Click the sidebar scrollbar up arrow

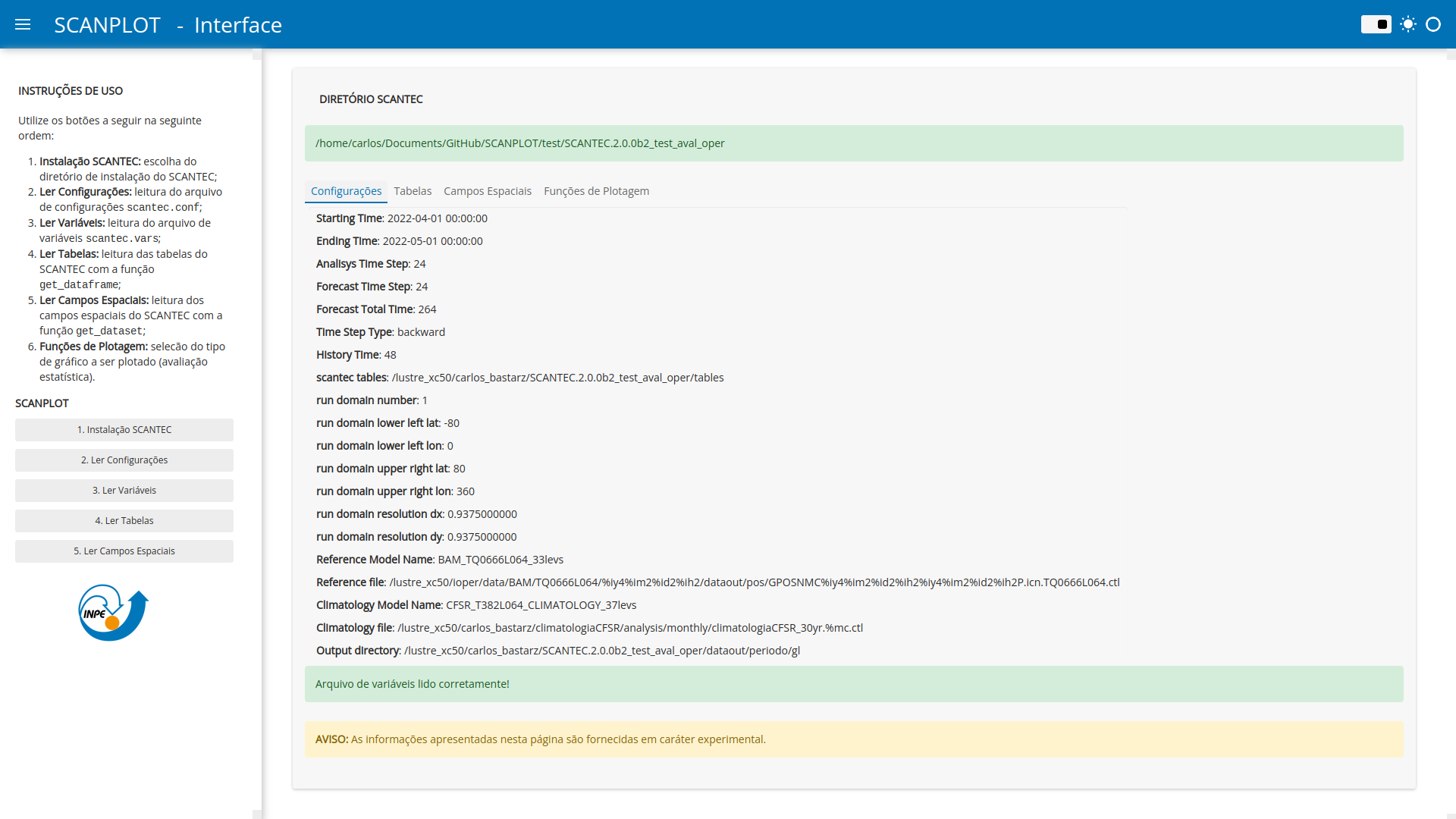(257, 55)
